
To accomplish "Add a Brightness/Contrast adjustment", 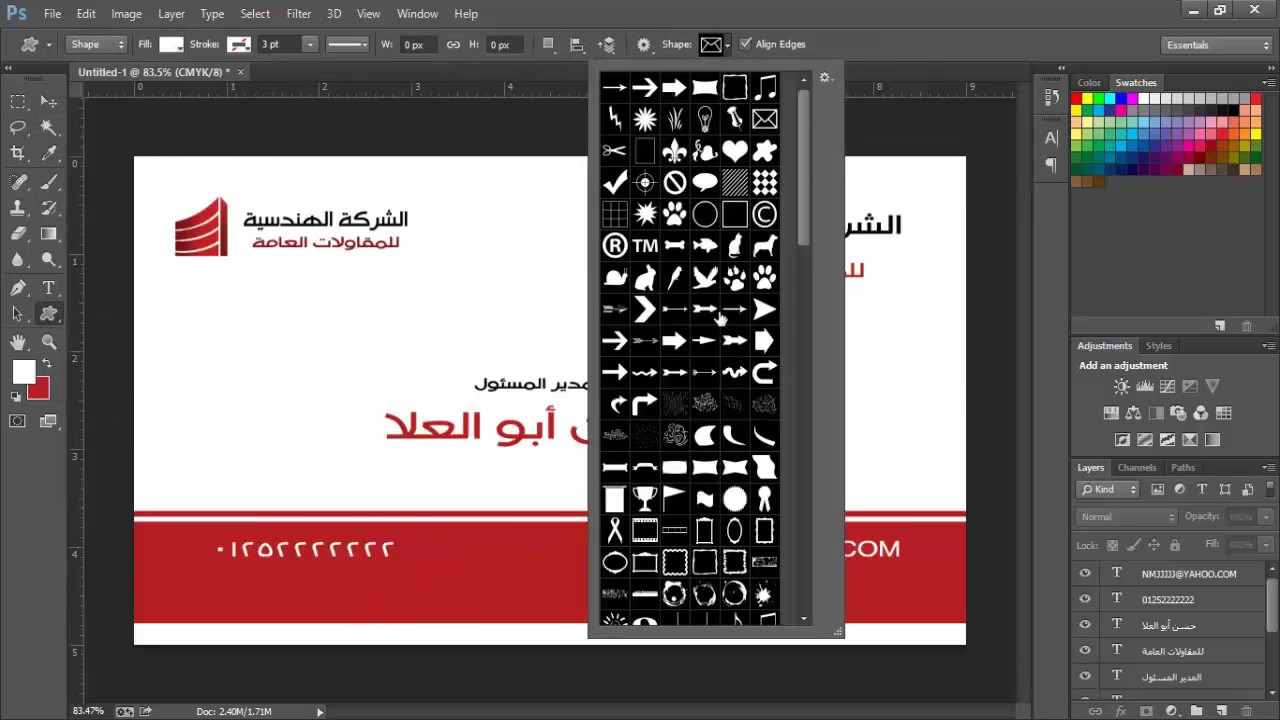I will click(x=1122, y=386).
